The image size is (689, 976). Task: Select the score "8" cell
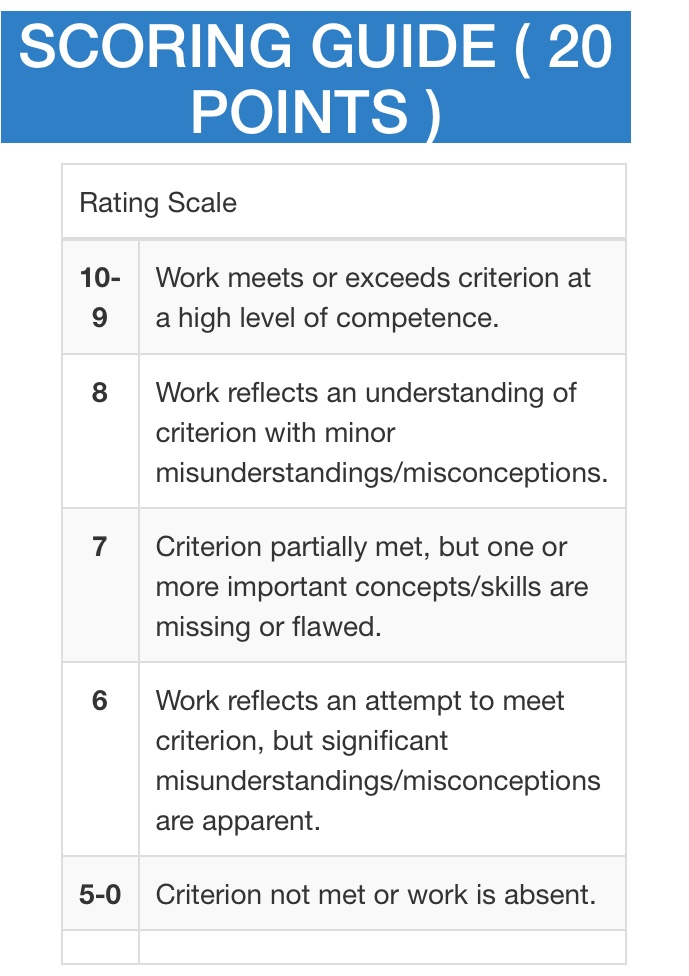click(x=100, y=392)
